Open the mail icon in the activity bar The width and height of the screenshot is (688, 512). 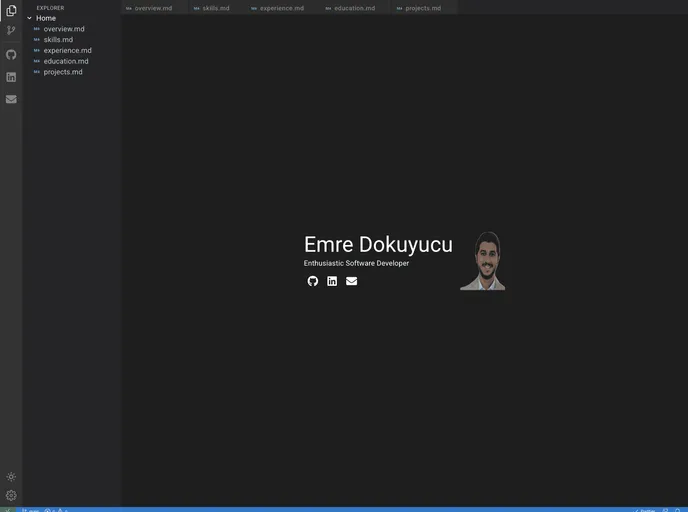point(11,99)
